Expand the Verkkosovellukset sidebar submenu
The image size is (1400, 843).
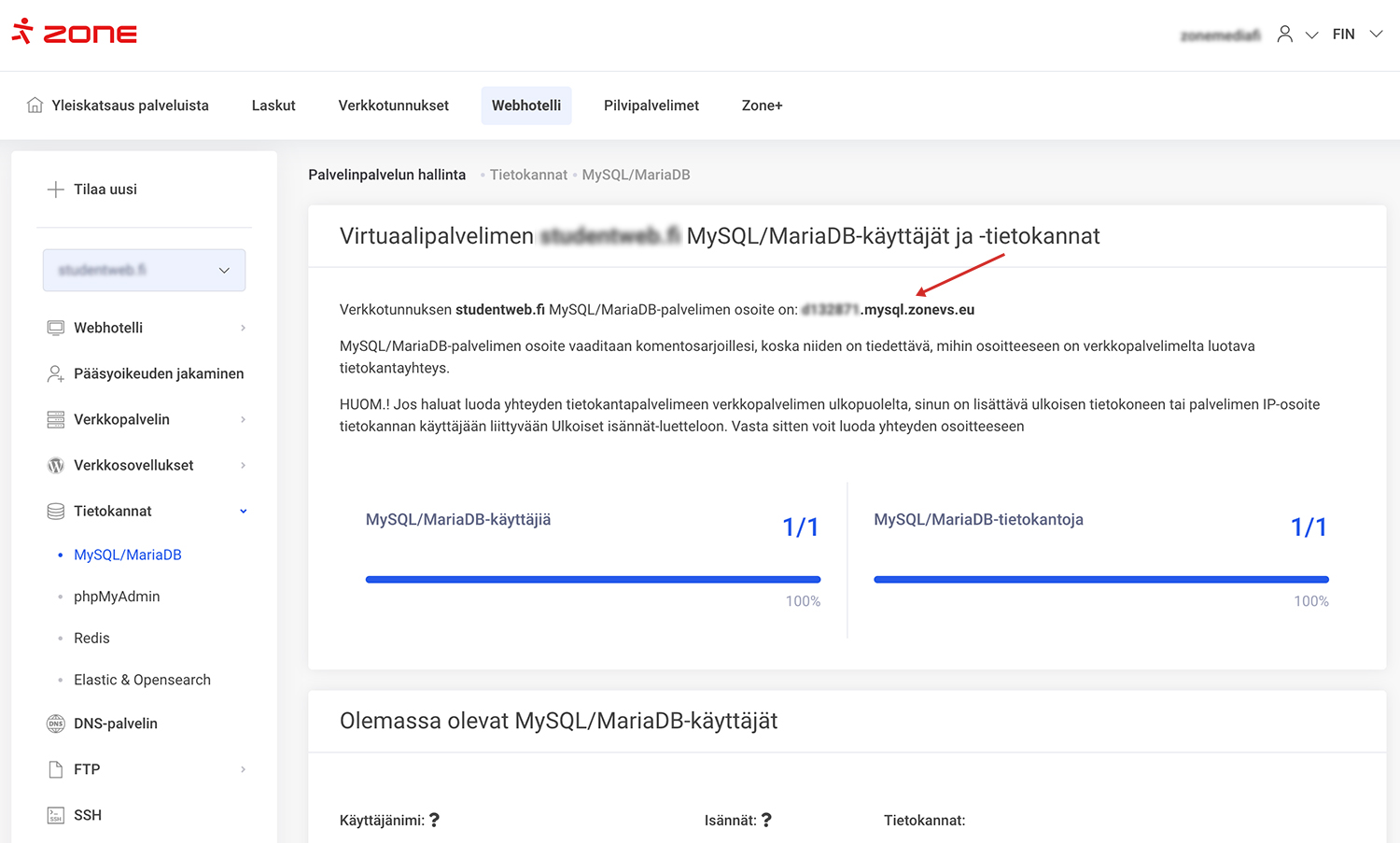(x=244, y=465)
